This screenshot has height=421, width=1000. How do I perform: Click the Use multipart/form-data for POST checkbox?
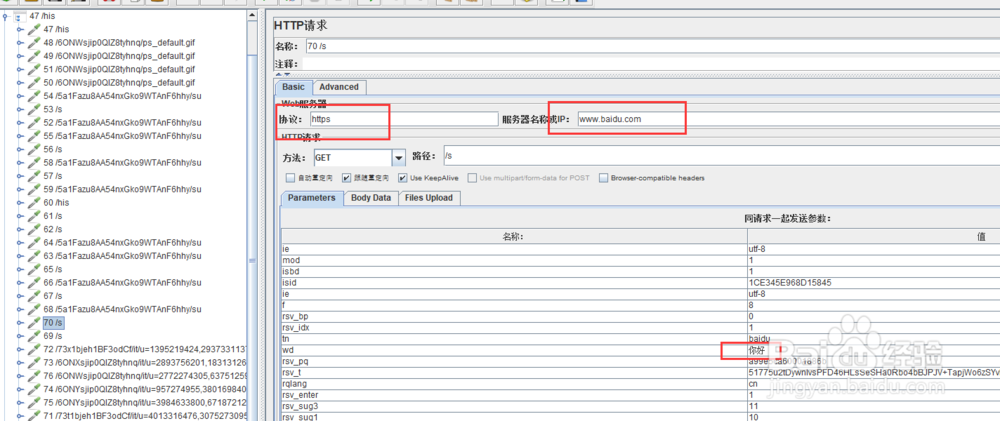pos(473,178)
